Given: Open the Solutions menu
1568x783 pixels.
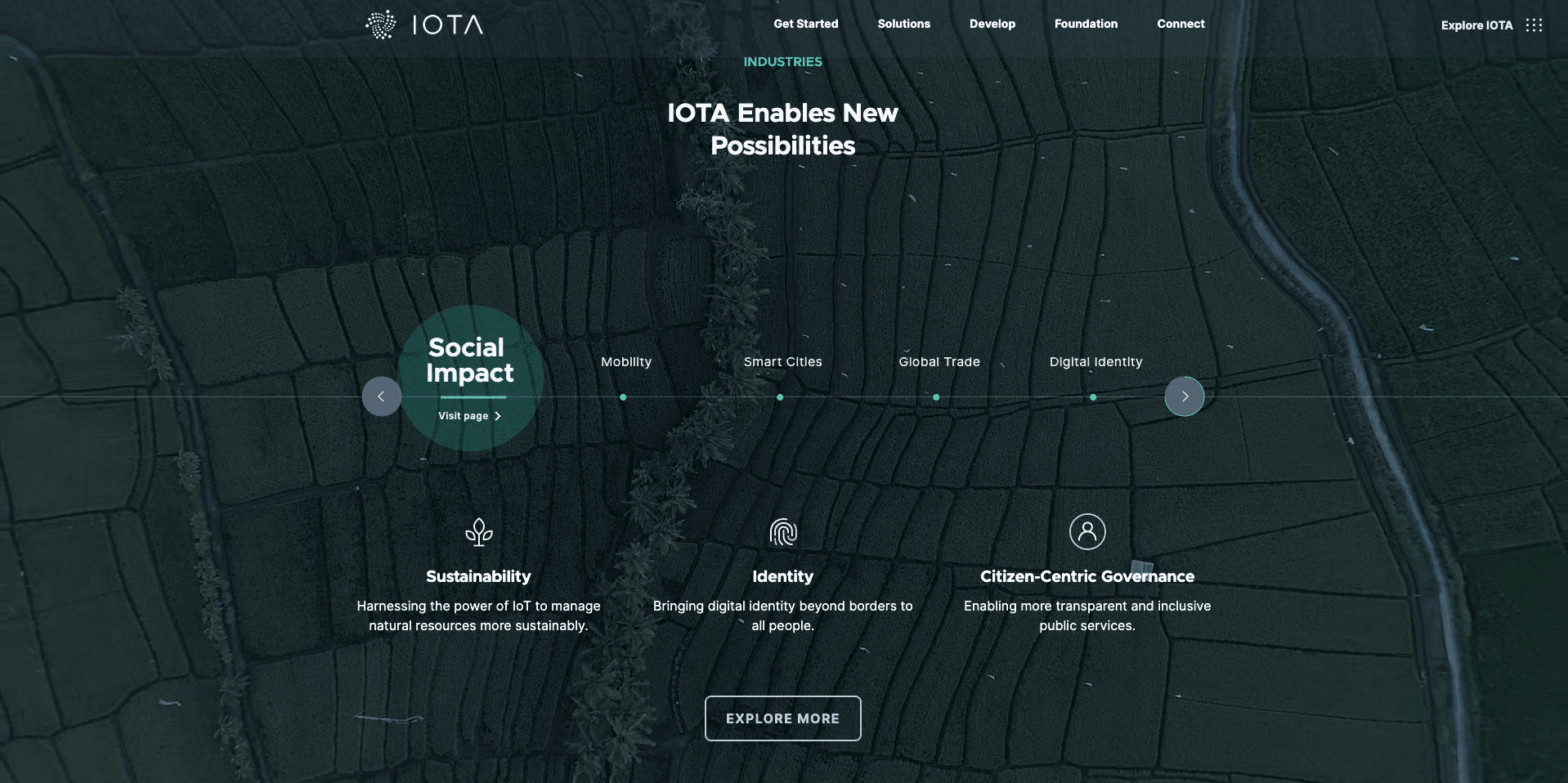Looking at the screenshot, I should click(x=903, y=24).
